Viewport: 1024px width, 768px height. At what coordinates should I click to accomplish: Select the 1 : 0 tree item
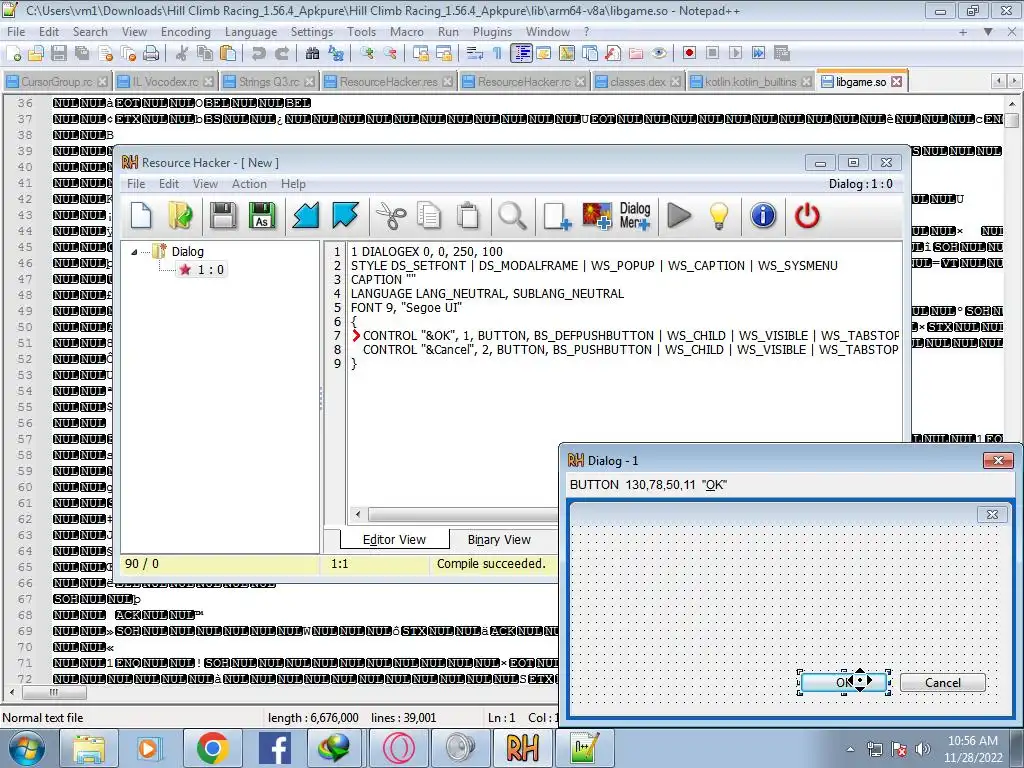click(203, 270)
